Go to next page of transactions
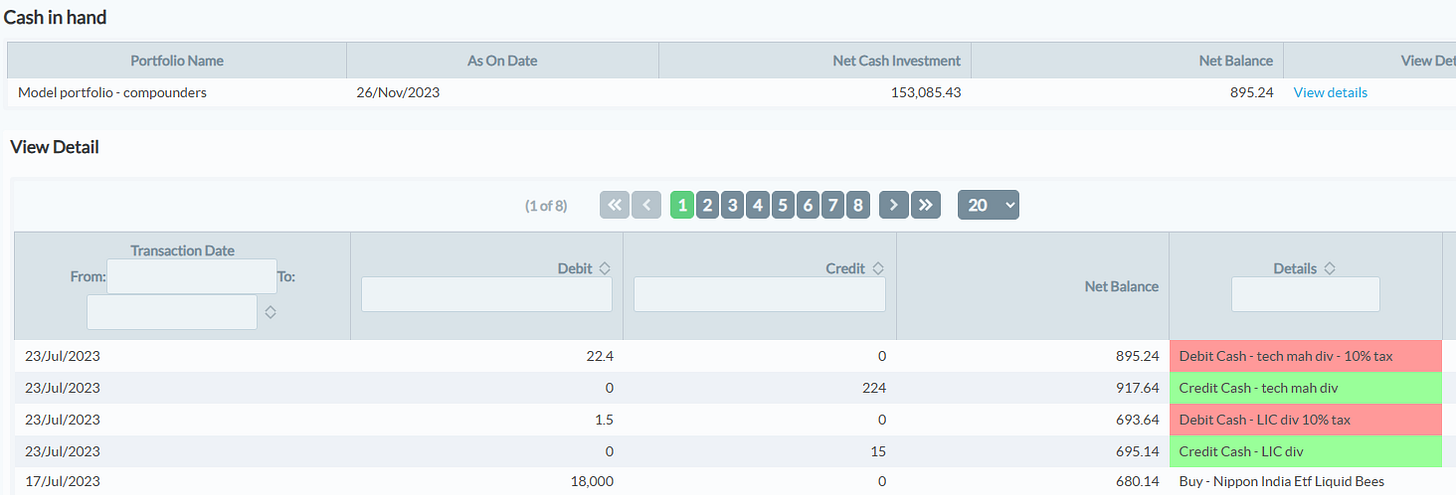 click(894, 205)
